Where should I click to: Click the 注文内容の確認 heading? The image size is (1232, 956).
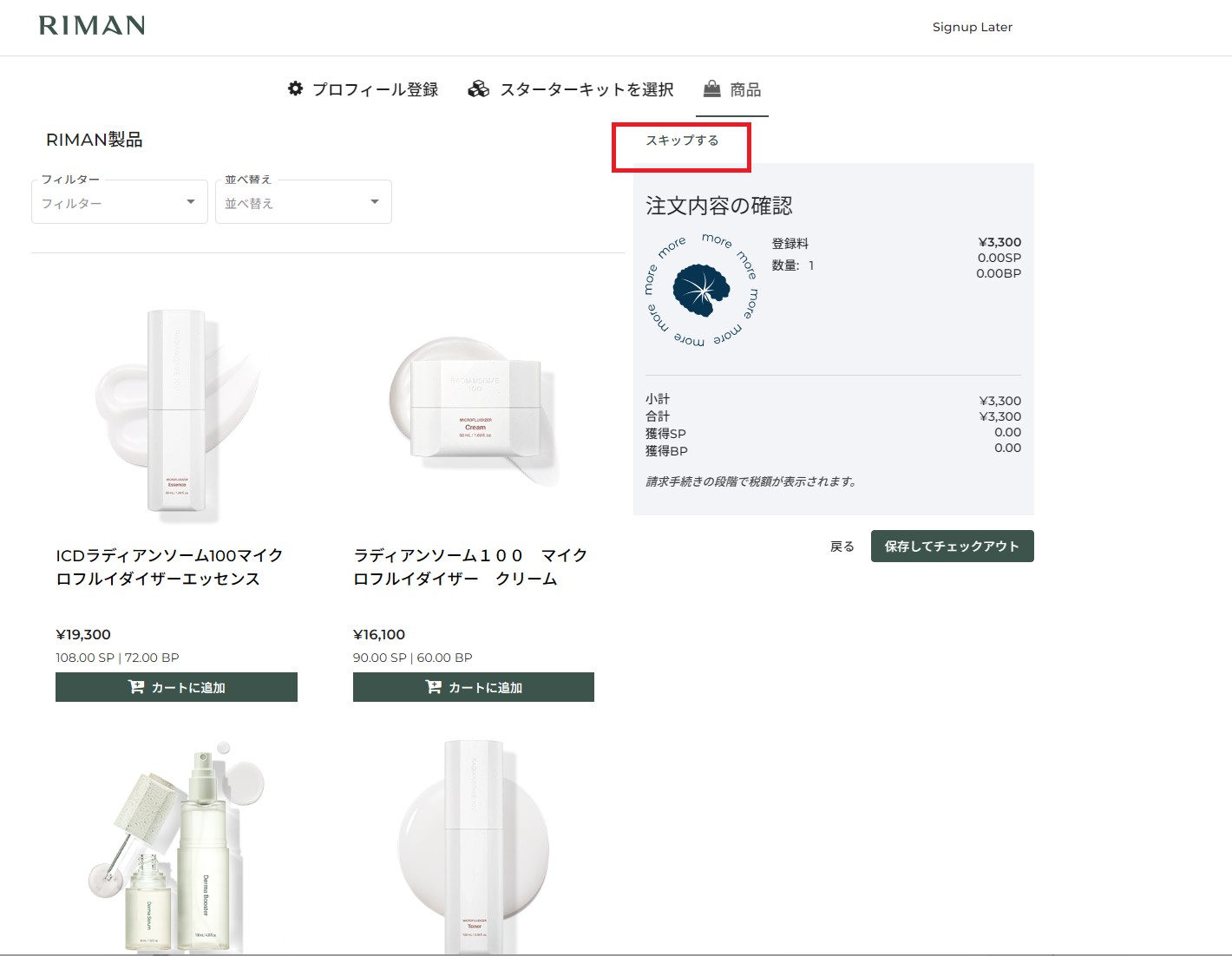click(719, 206)
